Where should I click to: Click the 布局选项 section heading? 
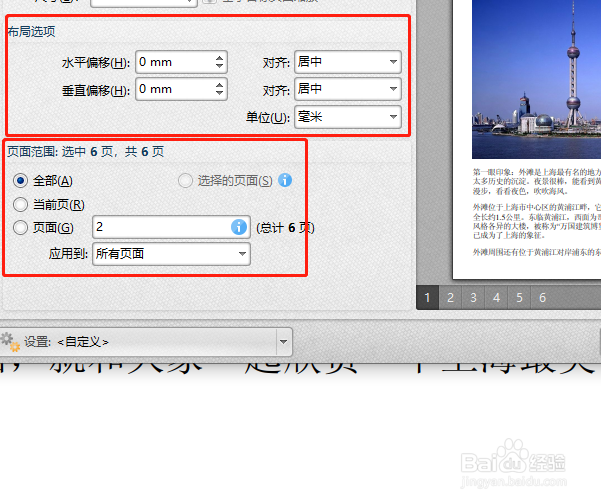(31, 31)
